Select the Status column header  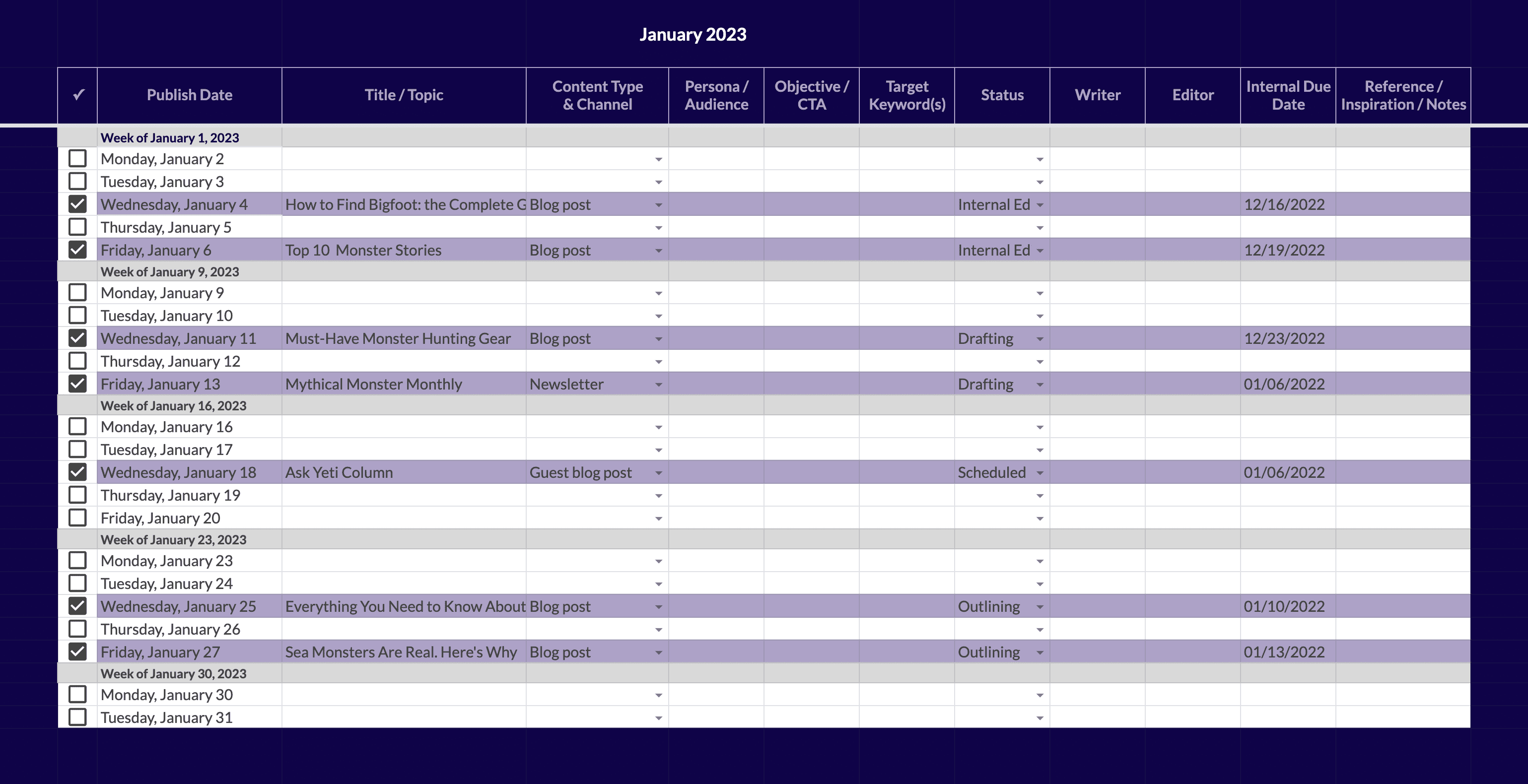coord(1002,95)
